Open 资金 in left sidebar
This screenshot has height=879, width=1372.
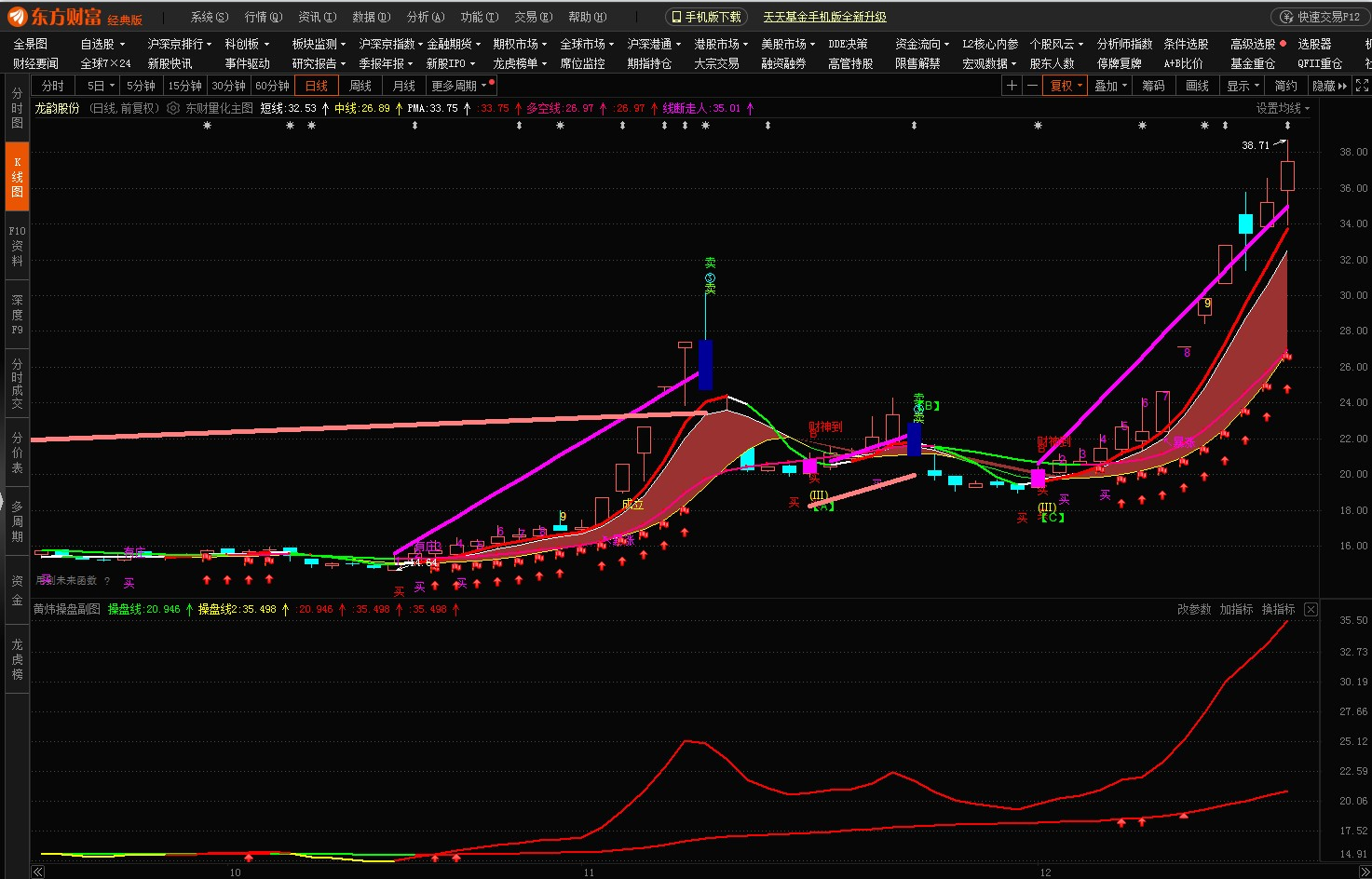(x=17, y=590)
